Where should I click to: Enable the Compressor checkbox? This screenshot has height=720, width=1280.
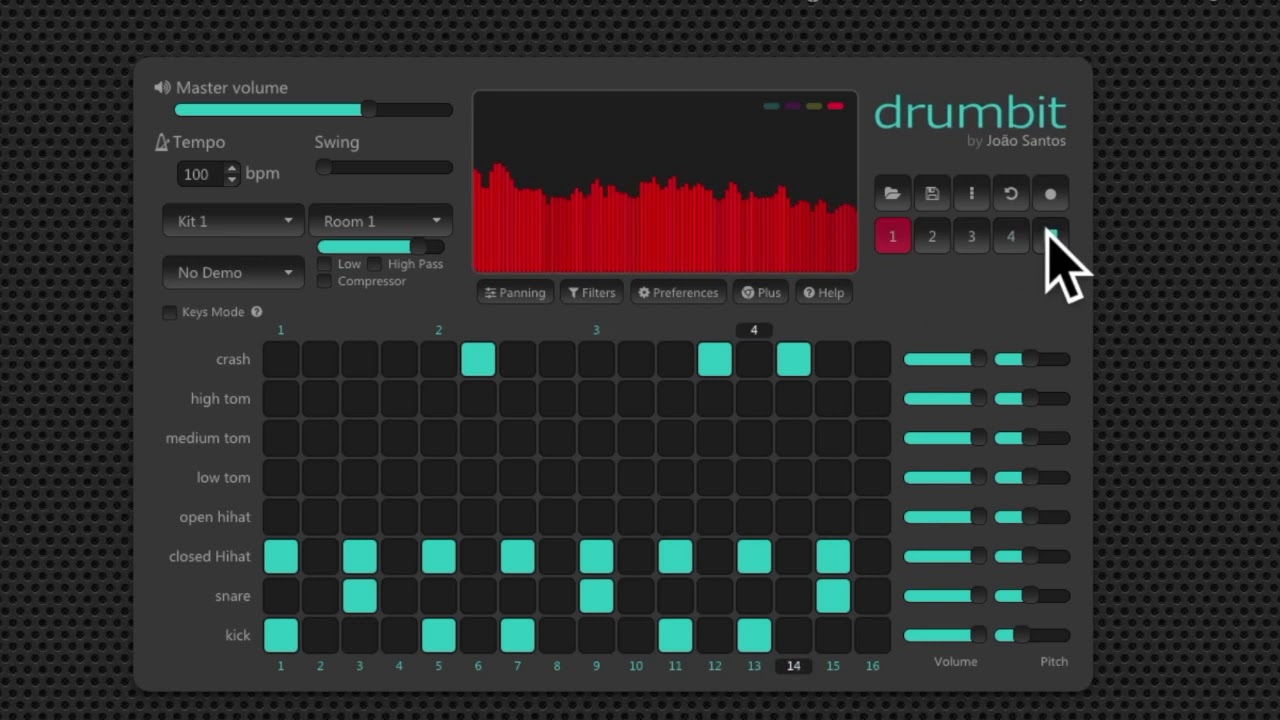[x=324, y=281]
